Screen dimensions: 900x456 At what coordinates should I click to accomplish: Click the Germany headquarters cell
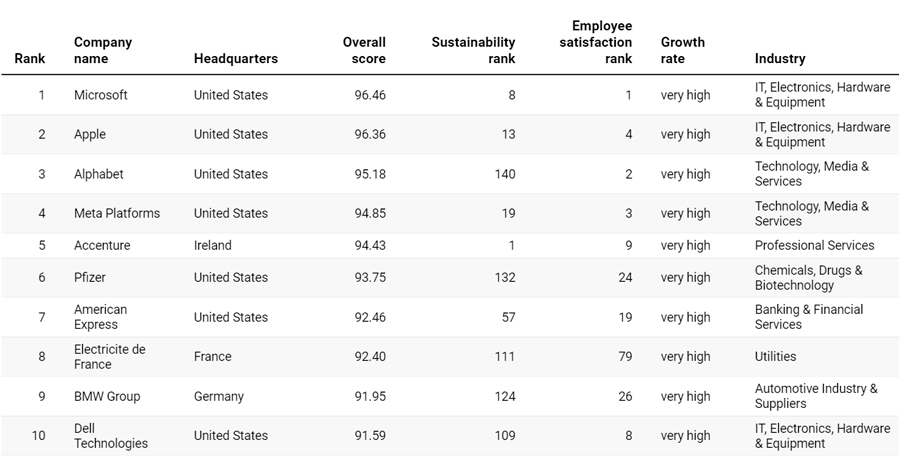[219, 396]
